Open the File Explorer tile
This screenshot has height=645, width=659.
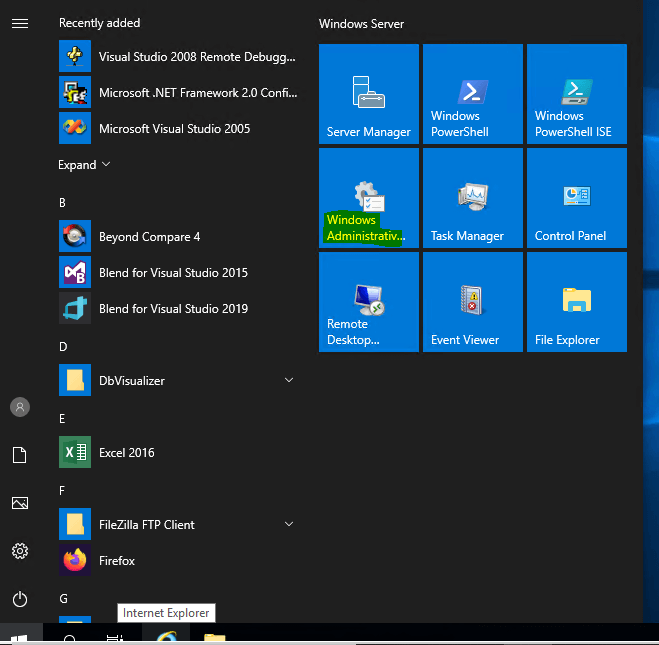click(x=577, y=302)
